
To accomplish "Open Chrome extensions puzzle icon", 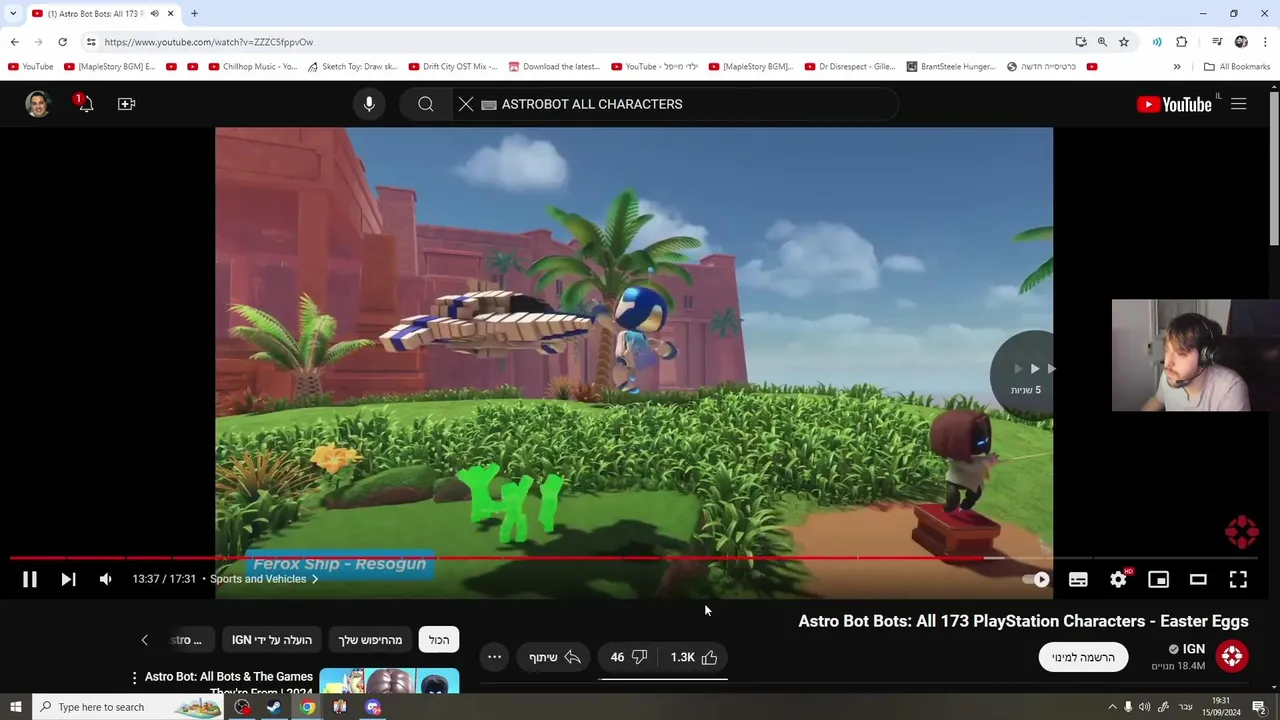I will (1181, 42).
